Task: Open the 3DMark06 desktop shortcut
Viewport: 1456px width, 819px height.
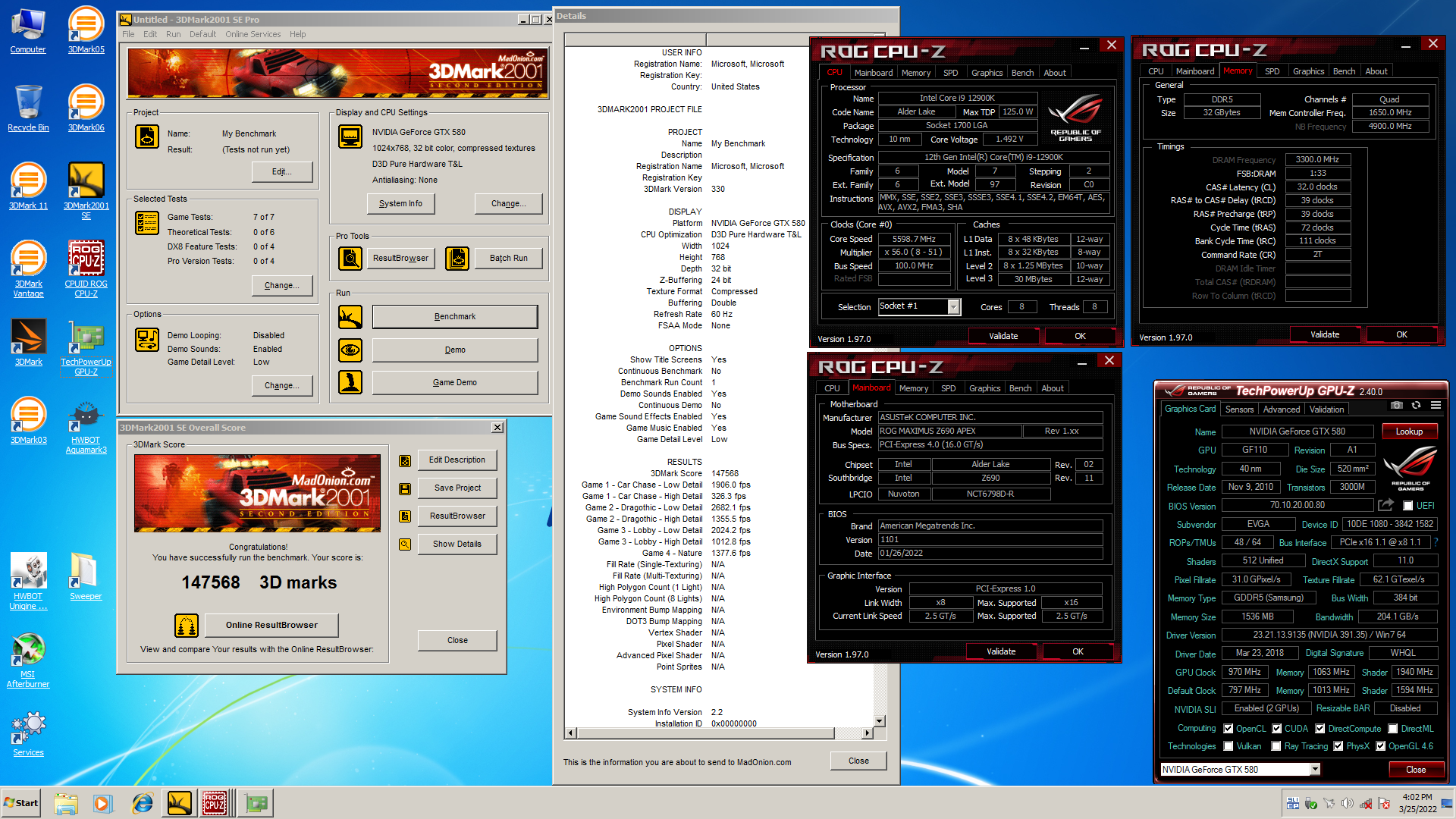Action: (x=86, y=108)
